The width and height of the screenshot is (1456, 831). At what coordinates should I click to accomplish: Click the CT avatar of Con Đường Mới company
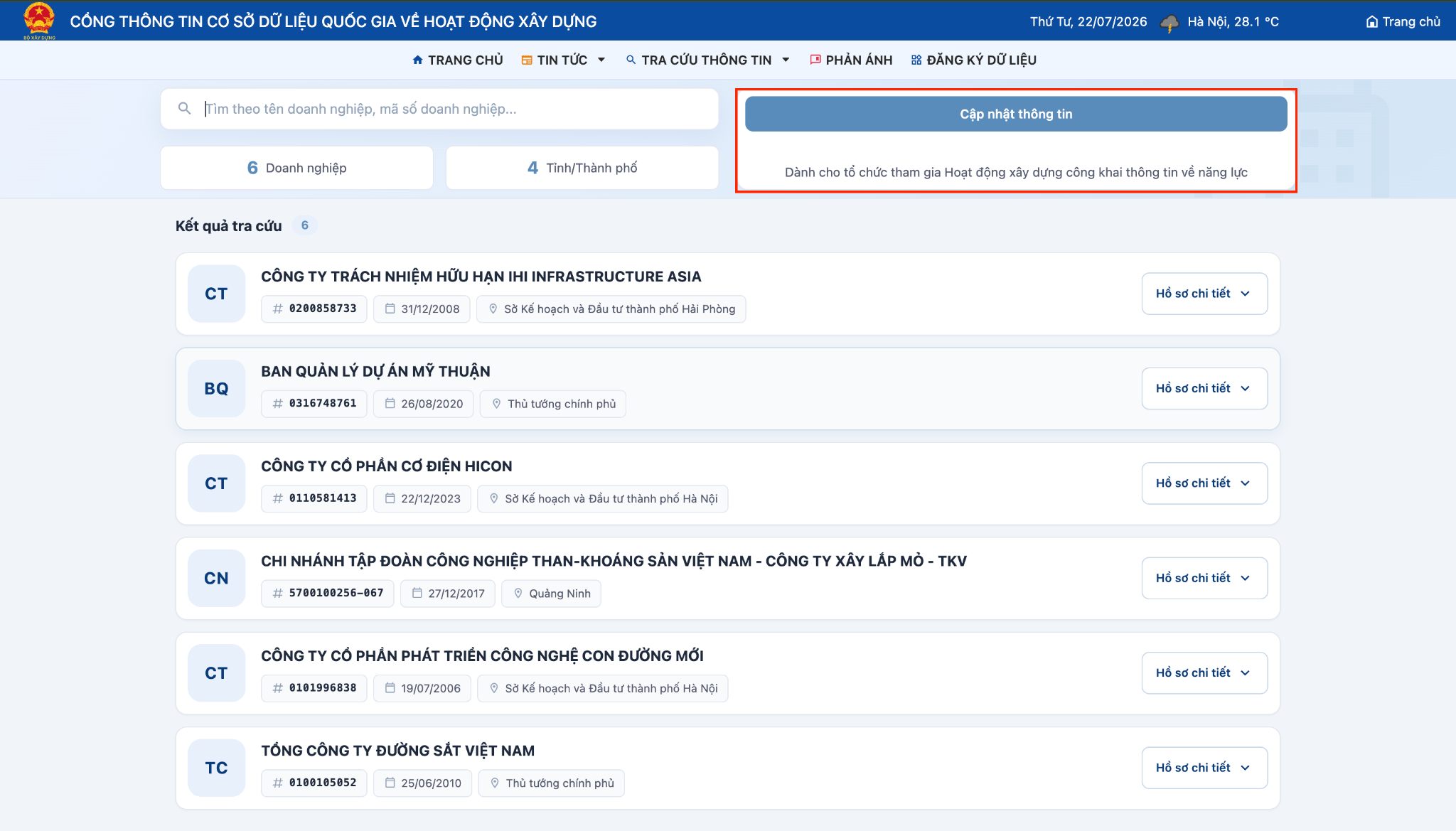point(216,673)
